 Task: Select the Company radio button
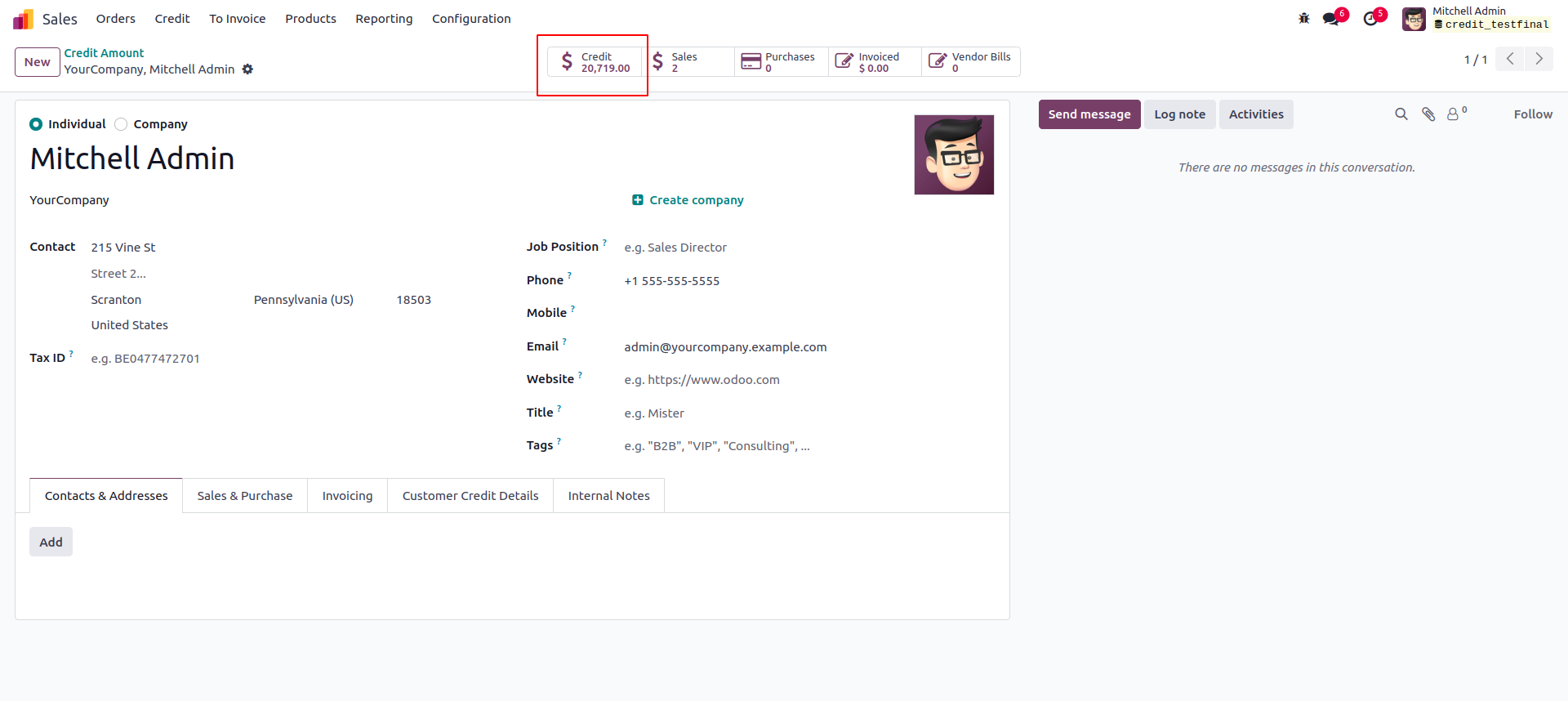[x=121, y=124]
